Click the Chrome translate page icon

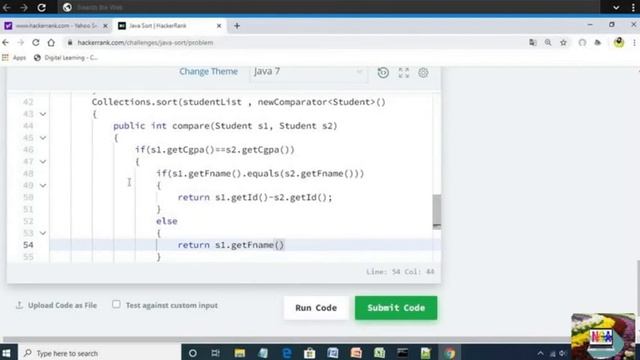coord(533,42)
